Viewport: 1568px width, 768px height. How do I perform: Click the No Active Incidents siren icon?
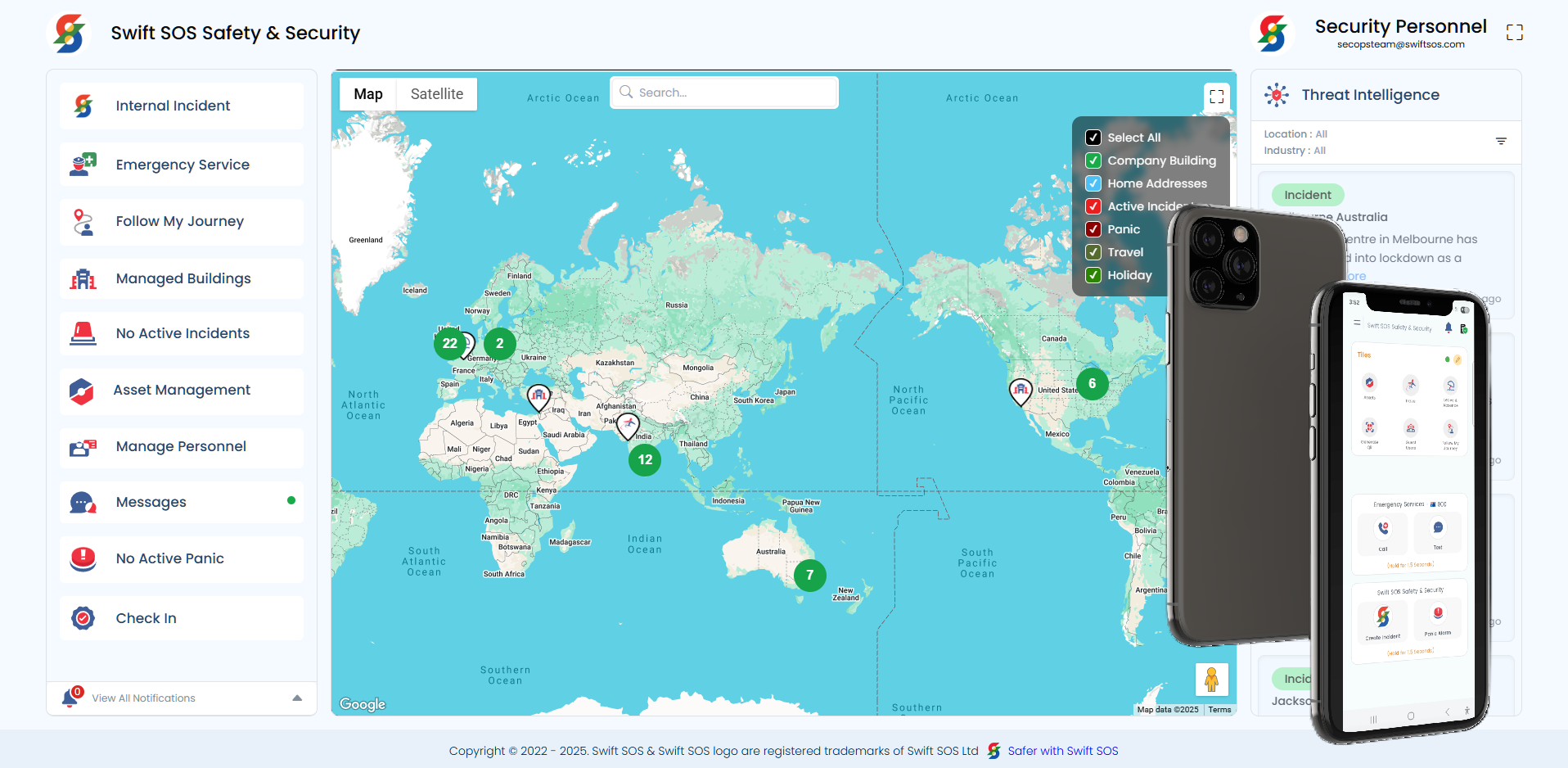[x=83, y=333]
